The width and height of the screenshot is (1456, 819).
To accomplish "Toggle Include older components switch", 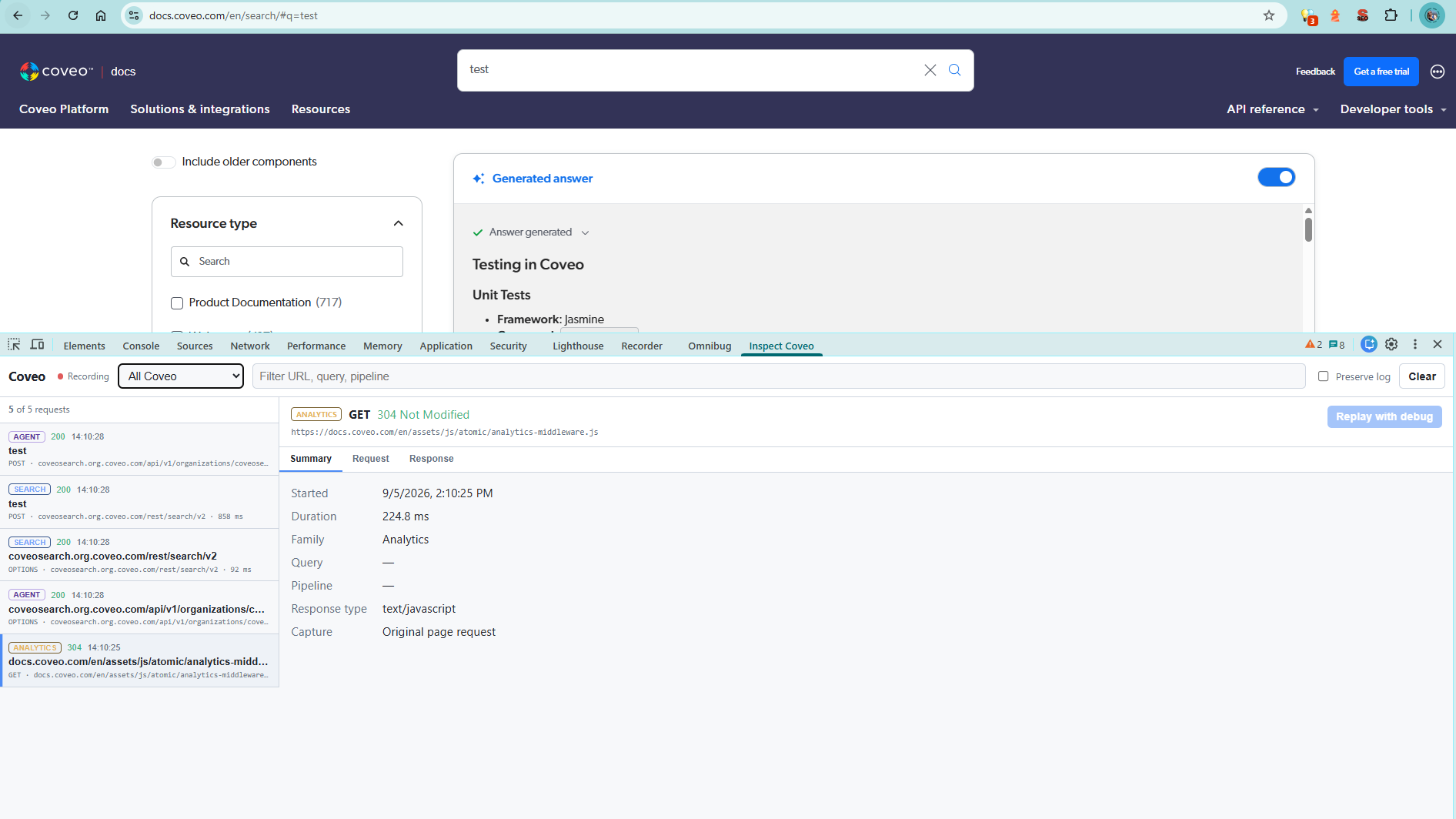I will coord(163,162).
